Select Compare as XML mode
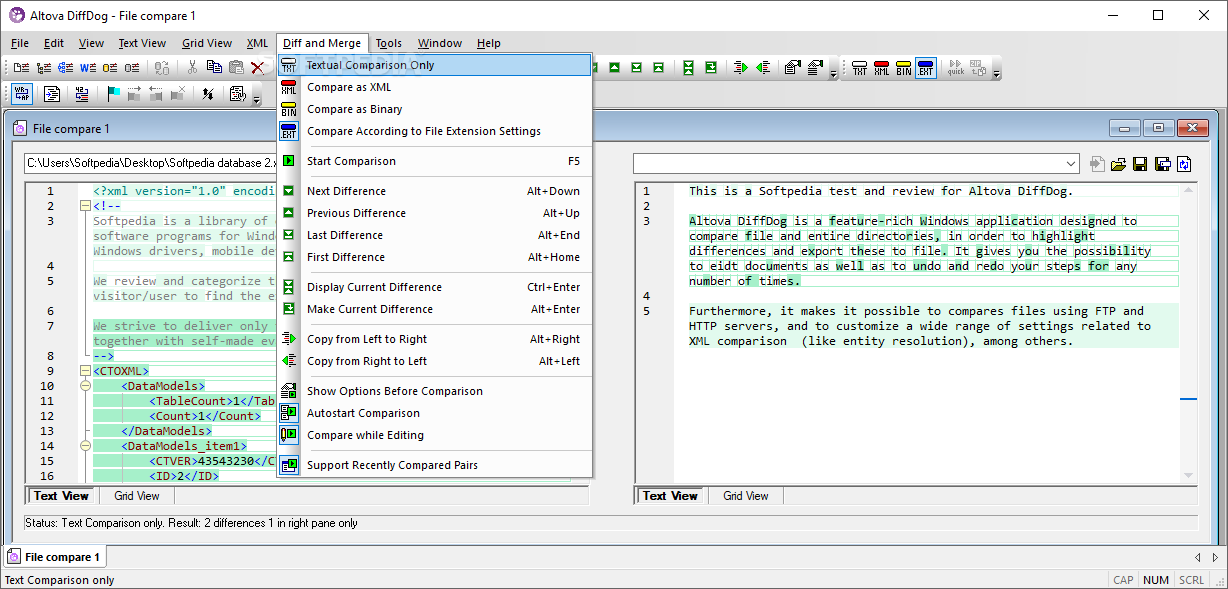 (x=435, y=87)
